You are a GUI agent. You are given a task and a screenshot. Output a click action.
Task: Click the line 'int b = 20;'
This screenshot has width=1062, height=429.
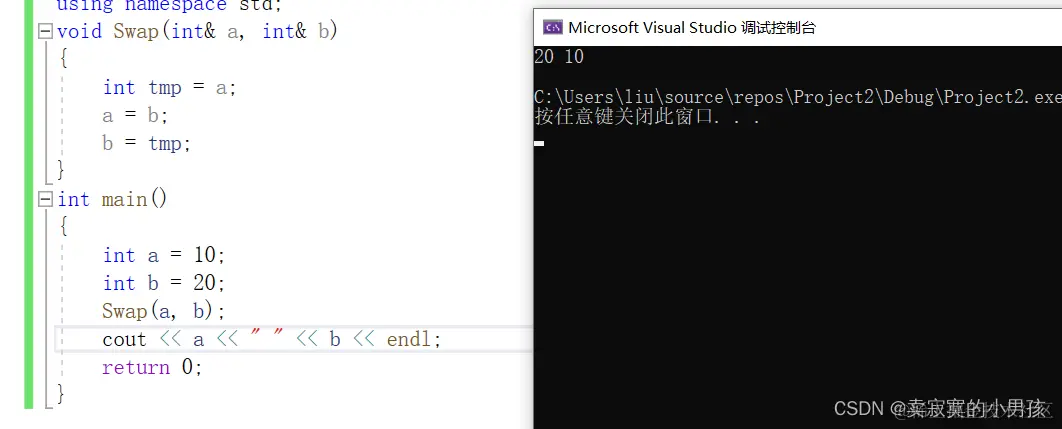coord(163,283)
